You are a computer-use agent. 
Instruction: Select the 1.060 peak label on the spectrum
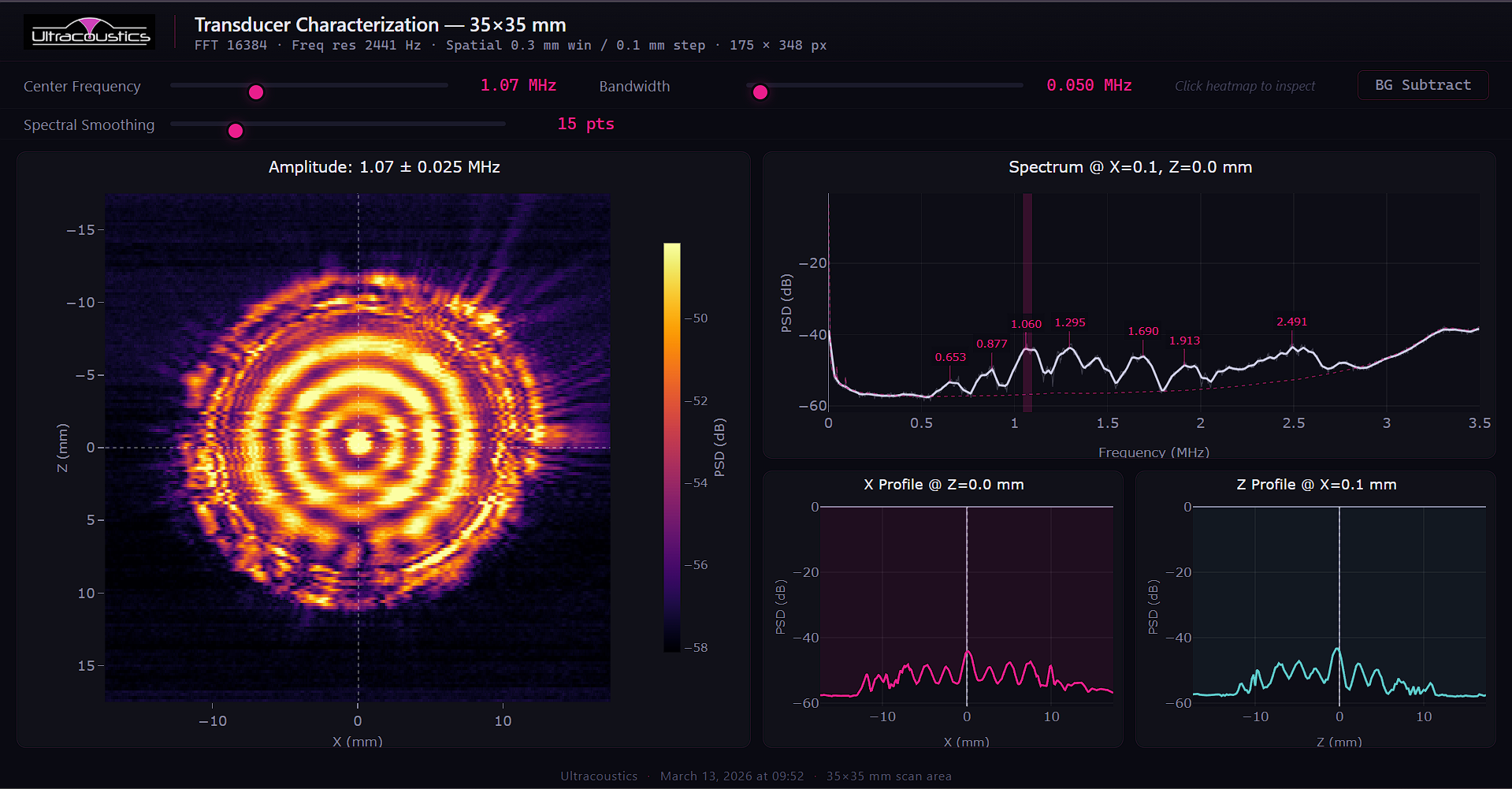coord(1026,323)
